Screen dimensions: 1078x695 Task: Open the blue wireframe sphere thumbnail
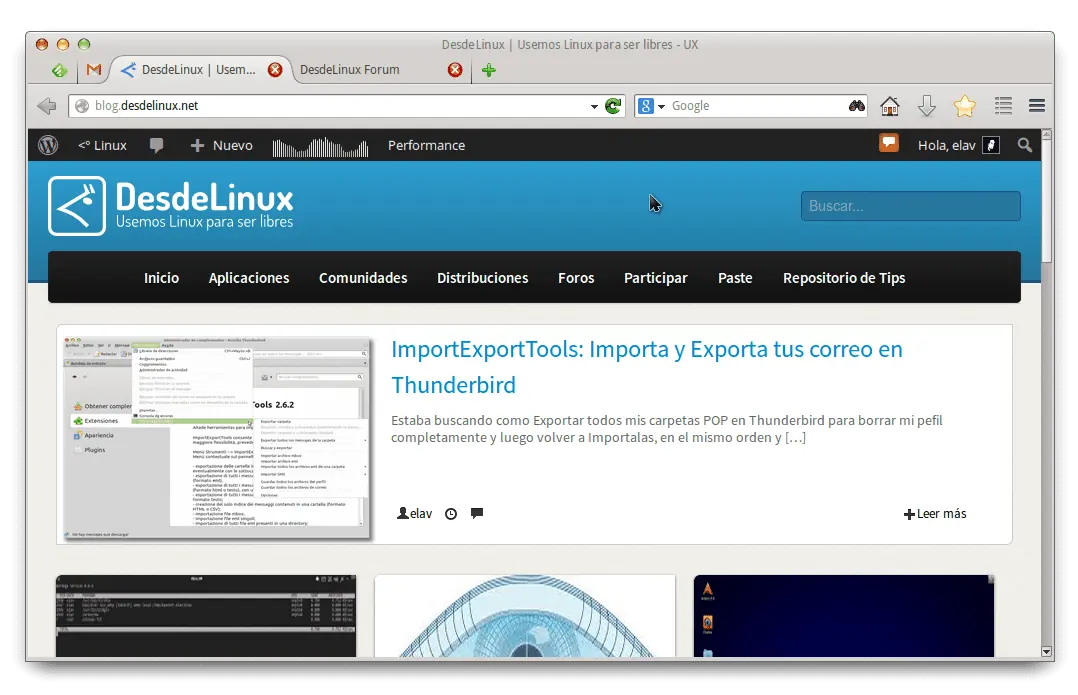(x=525, y=615)
